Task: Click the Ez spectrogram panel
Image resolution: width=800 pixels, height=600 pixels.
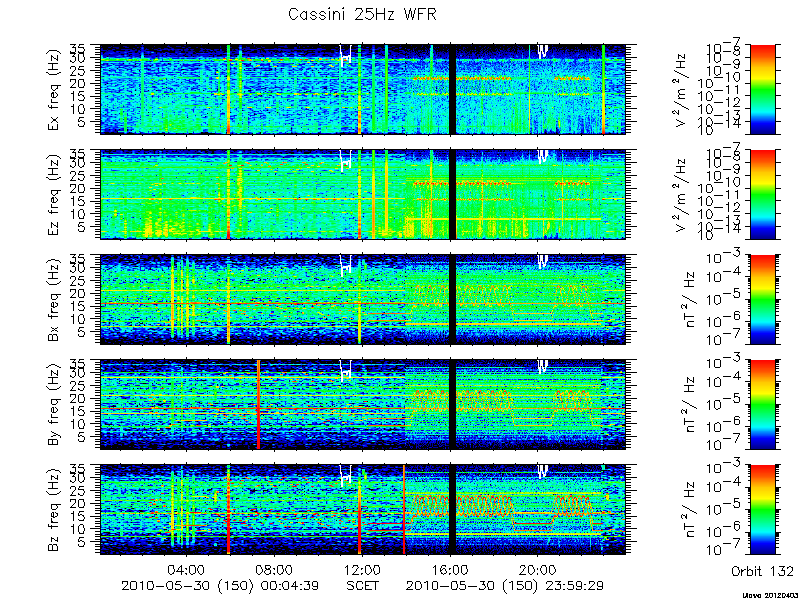Action: tap(363, 195)
